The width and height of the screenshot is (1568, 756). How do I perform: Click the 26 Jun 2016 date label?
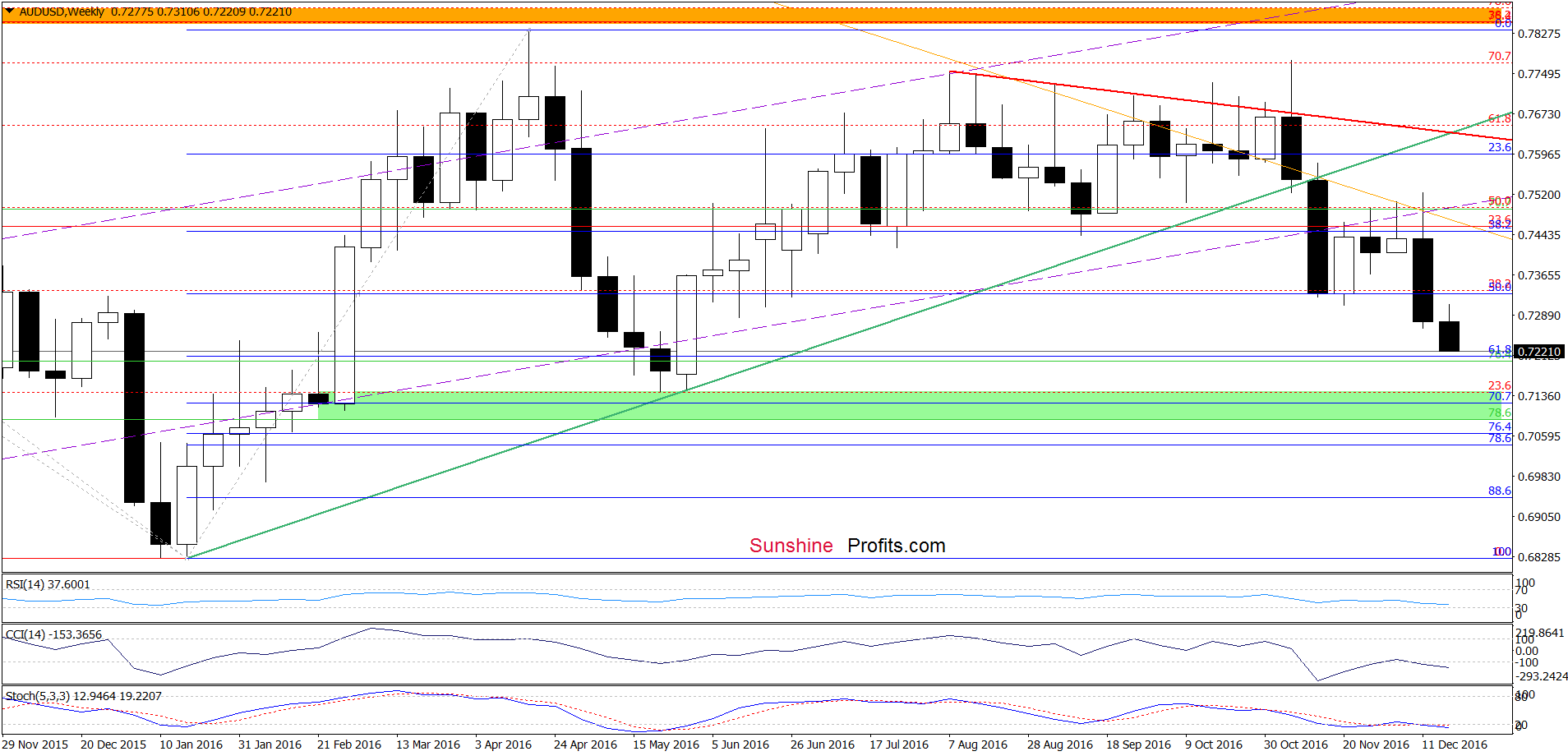click(823, 744)
